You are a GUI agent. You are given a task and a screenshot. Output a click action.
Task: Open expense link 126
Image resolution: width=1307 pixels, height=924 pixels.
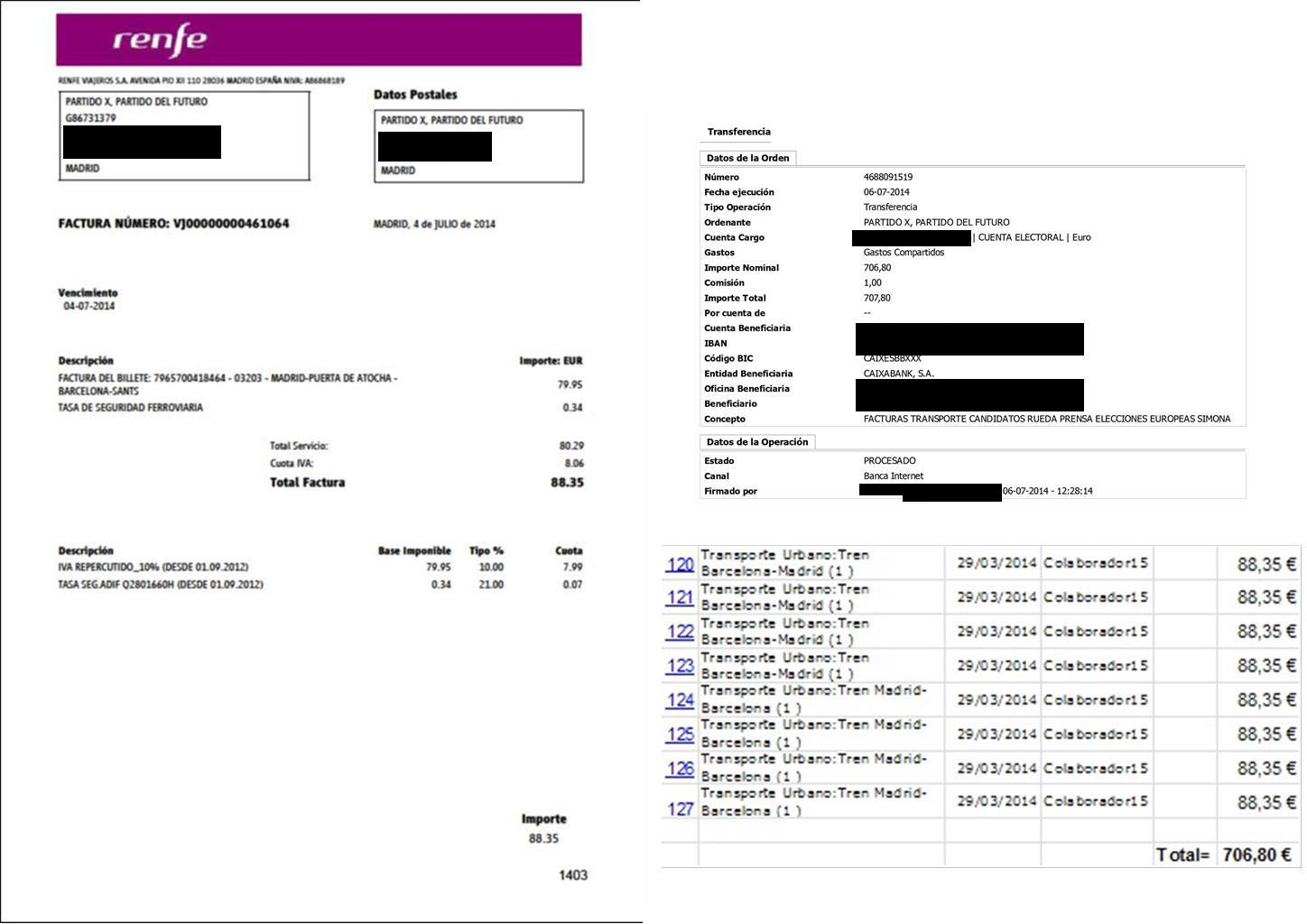click(x=680, y=769)
